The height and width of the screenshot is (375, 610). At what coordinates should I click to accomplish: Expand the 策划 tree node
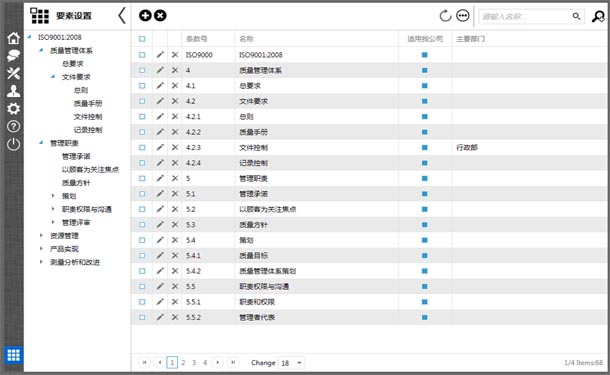tap(53, 196)
